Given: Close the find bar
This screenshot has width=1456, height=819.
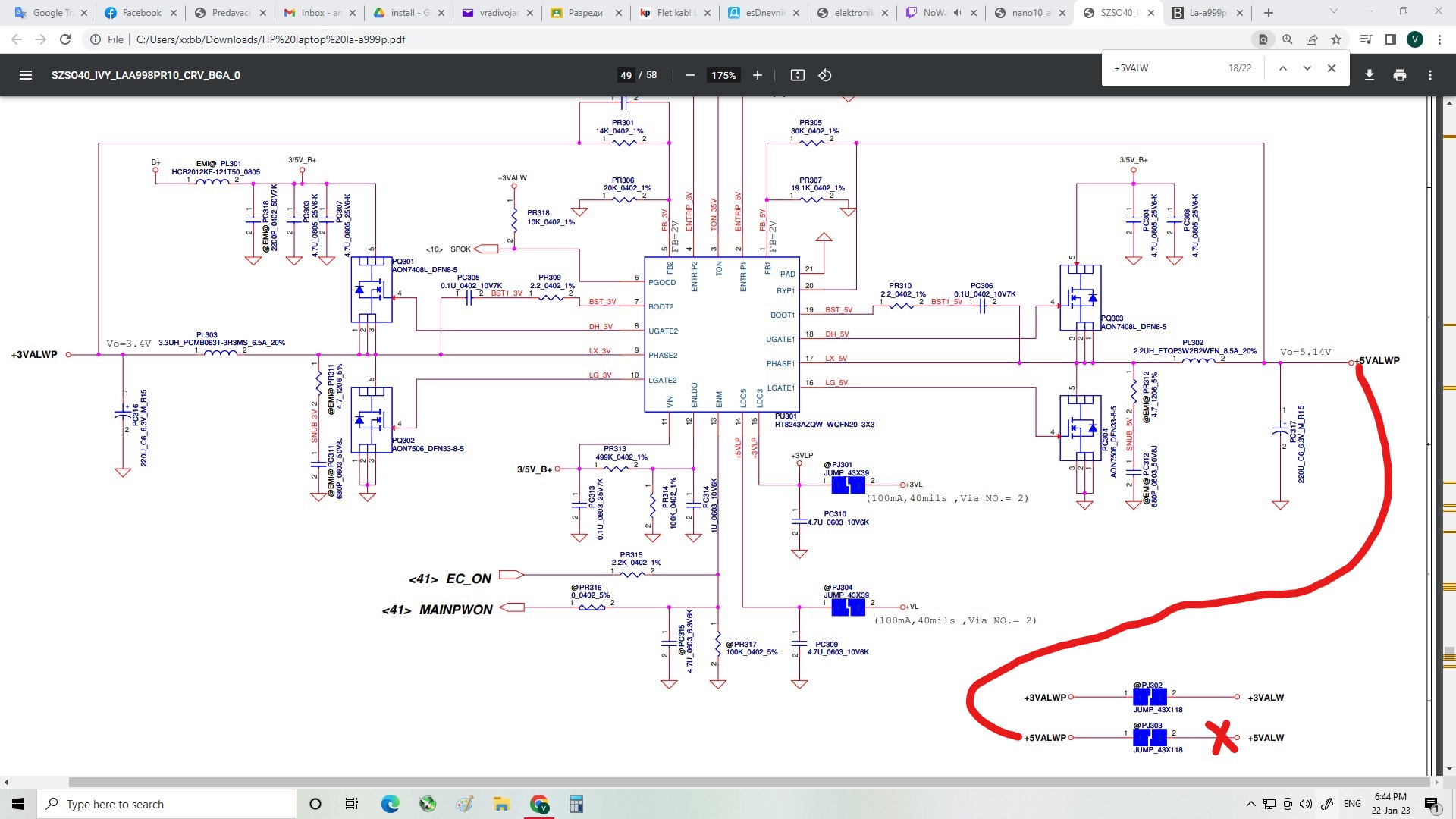Looking at the screenshot, I should [x=1331, y=68].
